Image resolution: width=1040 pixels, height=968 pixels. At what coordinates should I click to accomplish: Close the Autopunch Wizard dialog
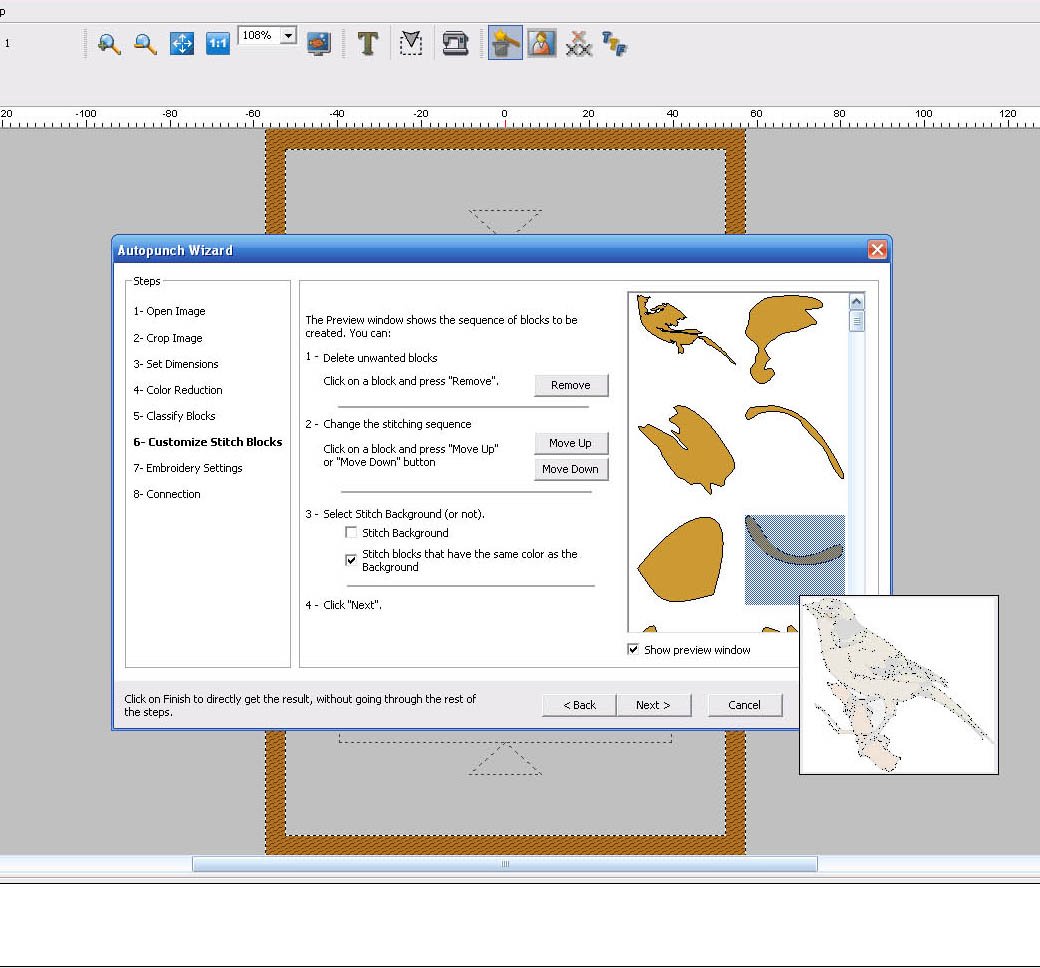tap(877, 250)
